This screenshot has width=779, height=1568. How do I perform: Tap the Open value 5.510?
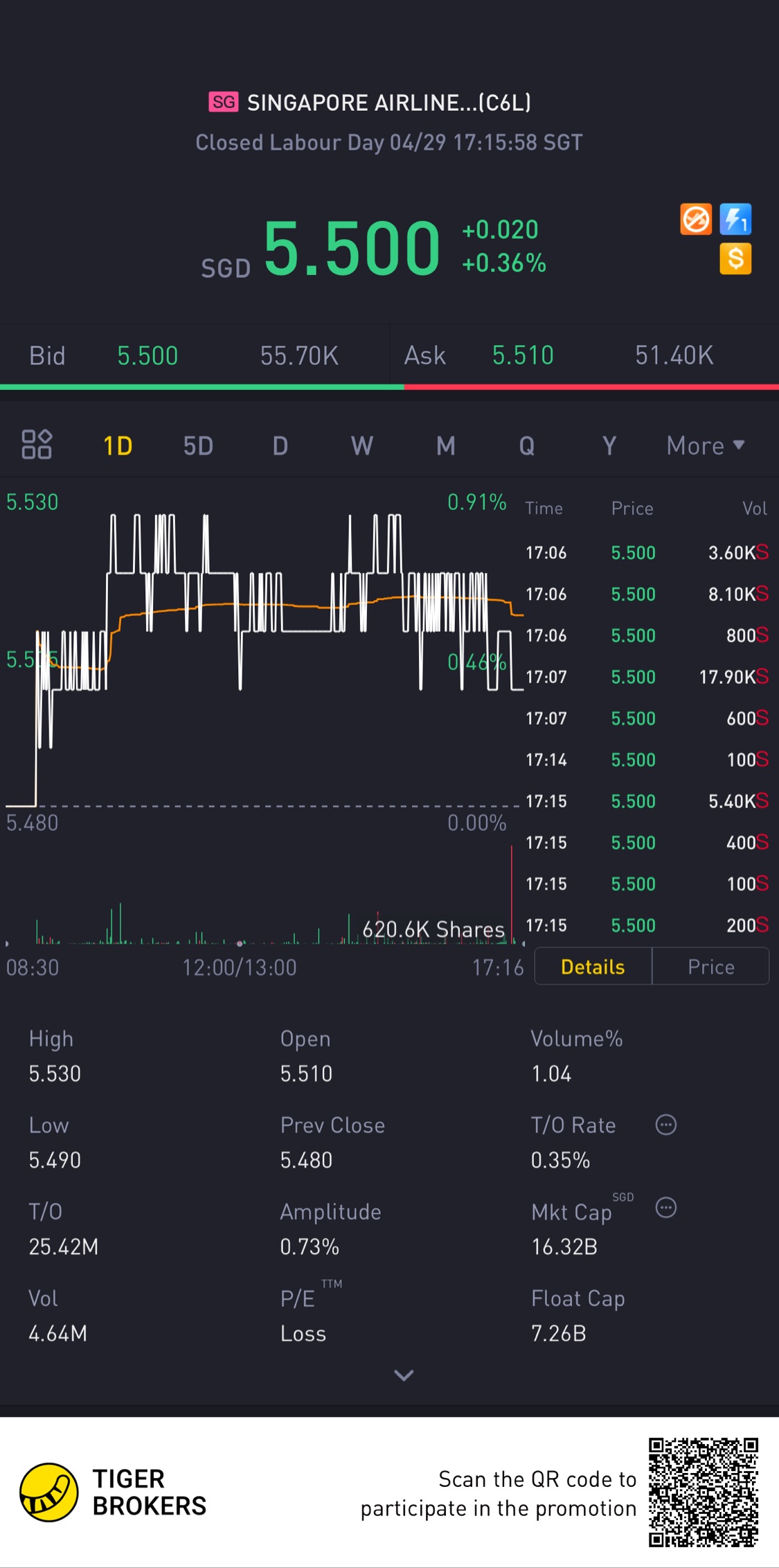306,1074
